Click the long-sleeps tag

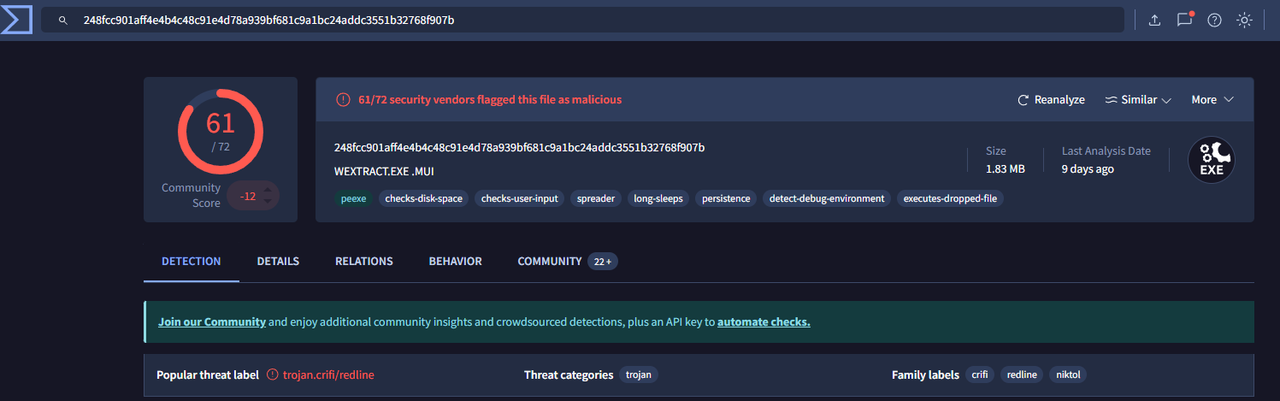pyautogui.click(x=658, y=198)
